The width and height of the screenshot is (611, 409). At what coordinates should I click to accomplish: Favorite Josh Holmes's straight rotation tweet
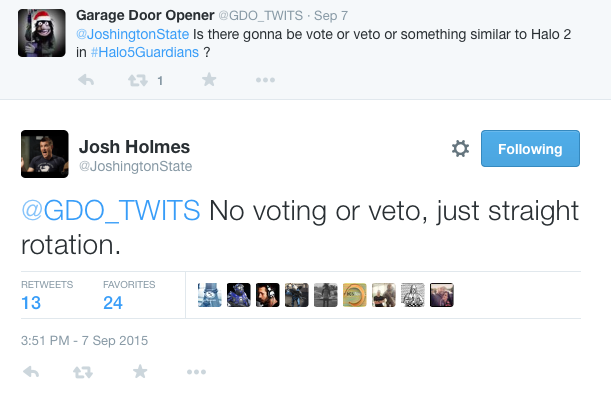(140, 372)
